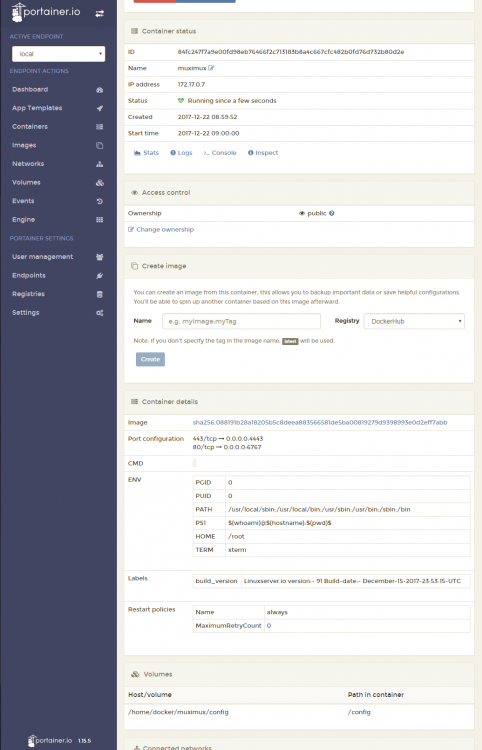Click the Events history icon
The image size is (482, 750).
pos(99,201)
